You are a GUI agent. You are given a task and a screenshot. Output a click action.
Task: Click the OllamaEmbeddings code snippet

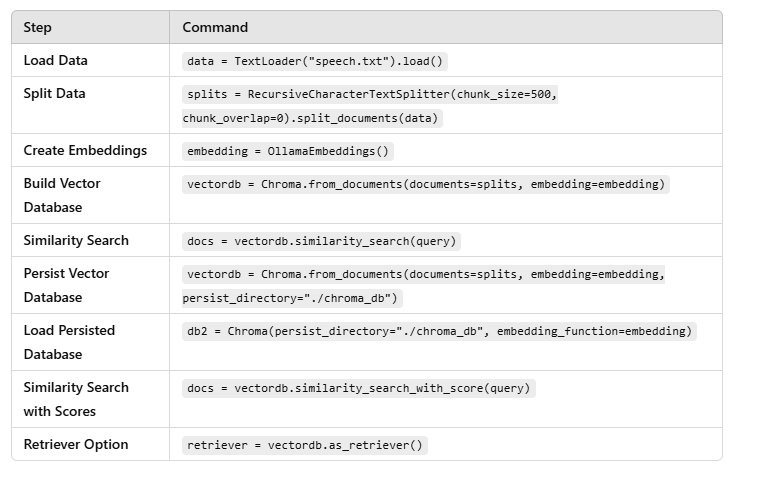pos(289,151)
